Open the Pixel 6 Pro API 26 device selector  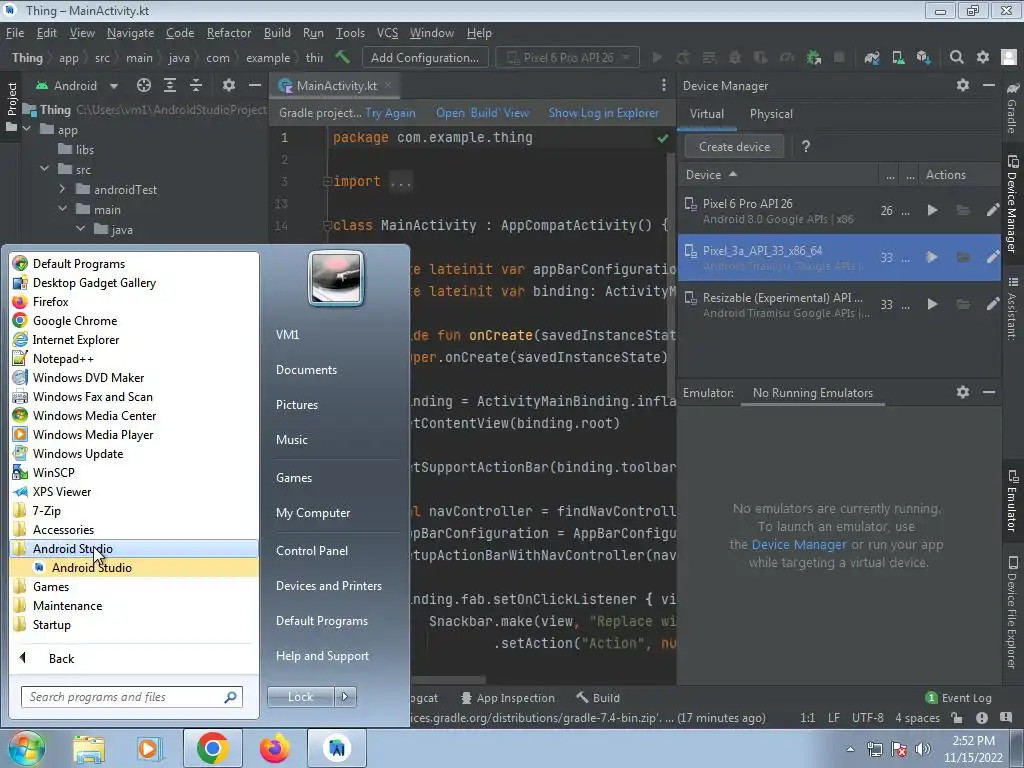coord(568,57)
